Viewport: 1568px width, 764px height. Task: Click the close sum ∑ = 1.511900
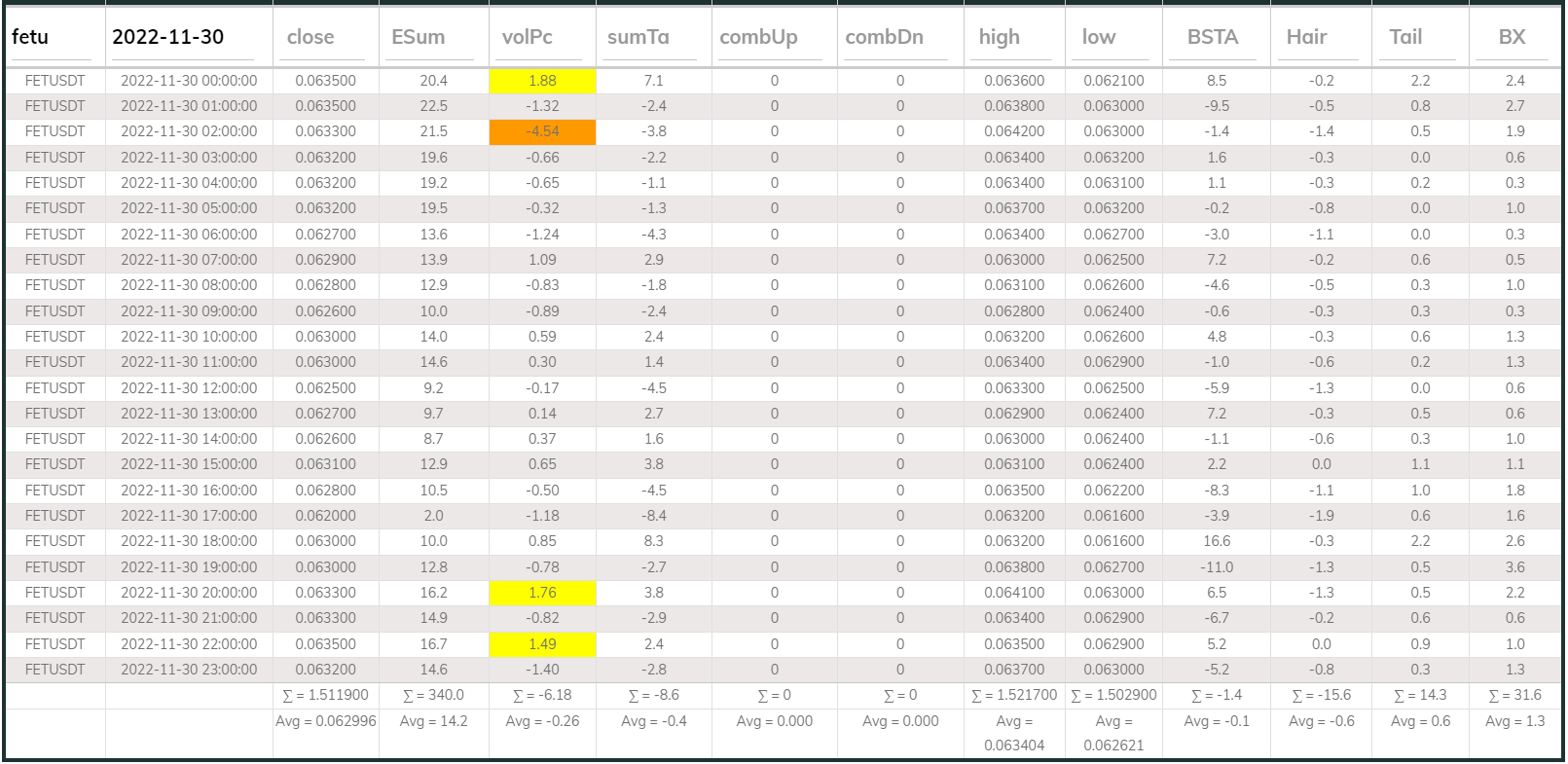click(x=326, y=695)
